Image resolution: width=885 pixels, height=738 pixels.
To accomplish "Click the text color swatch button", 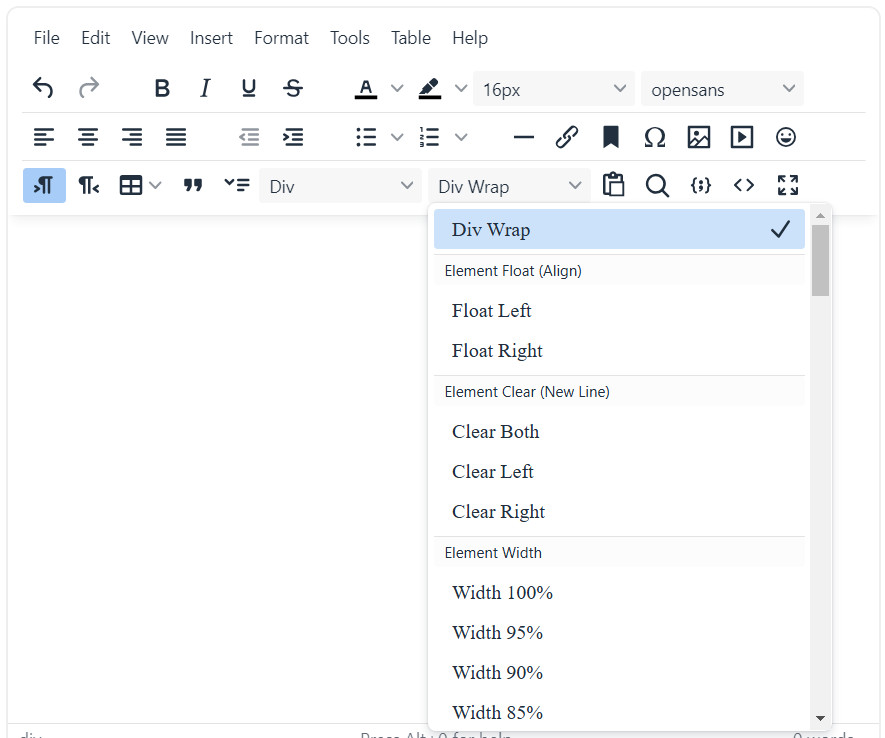I will [365, 88].
